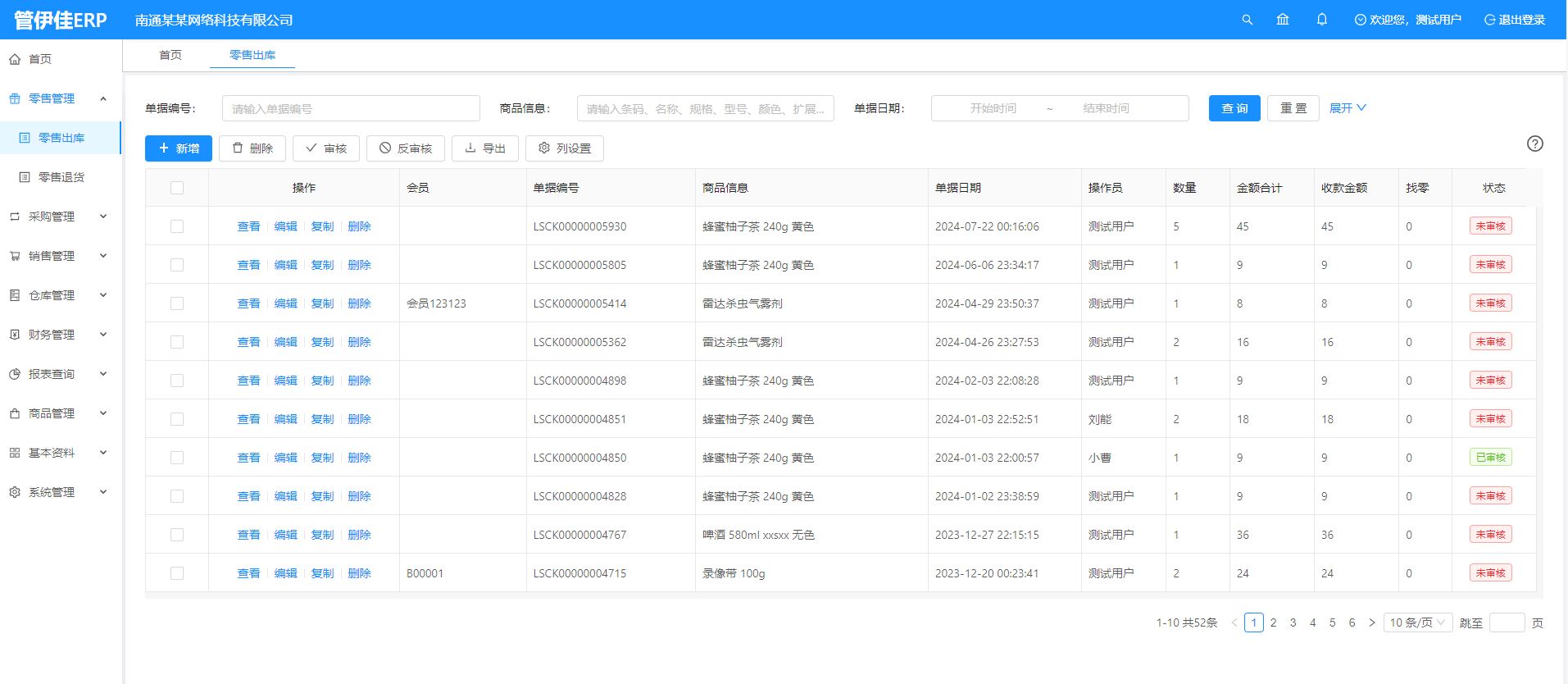
Task: Click the 新增 button with plus icon
Action: tap(179, 148)
